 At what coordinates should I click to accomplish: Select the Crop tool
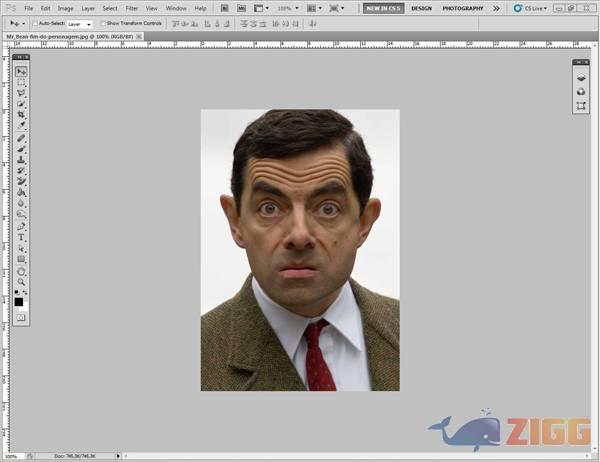point(21,115)
